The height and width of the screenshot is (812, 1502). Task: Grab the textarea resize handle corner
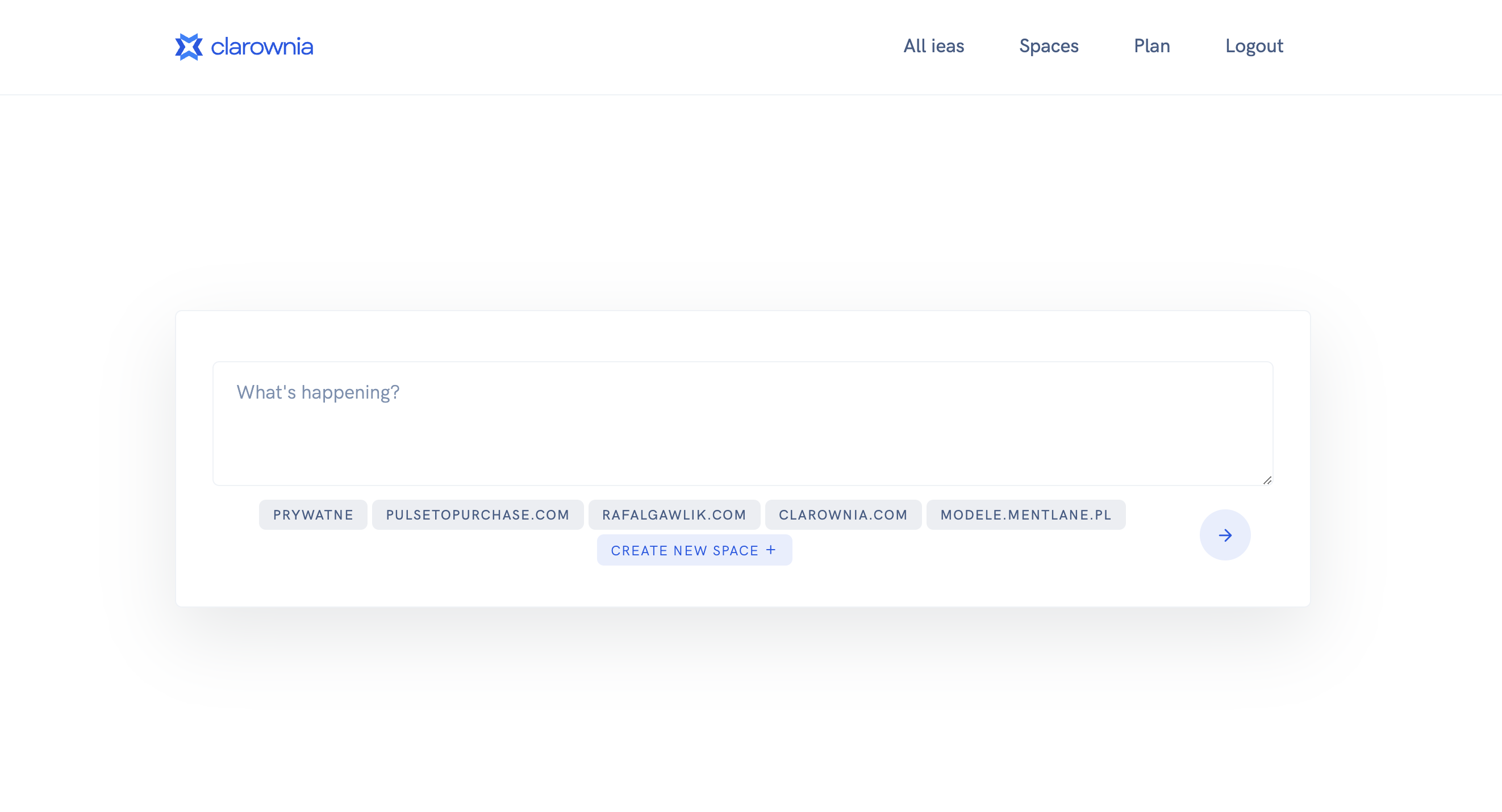coord(1267,480)
